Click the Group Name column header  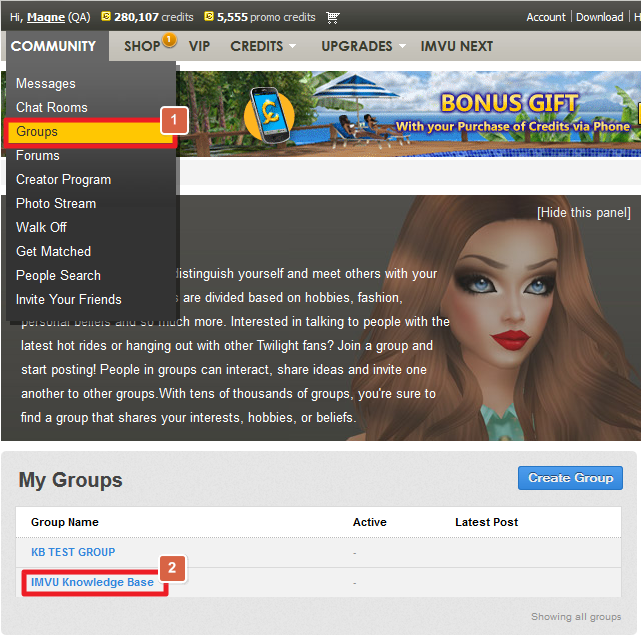(65, 522)
